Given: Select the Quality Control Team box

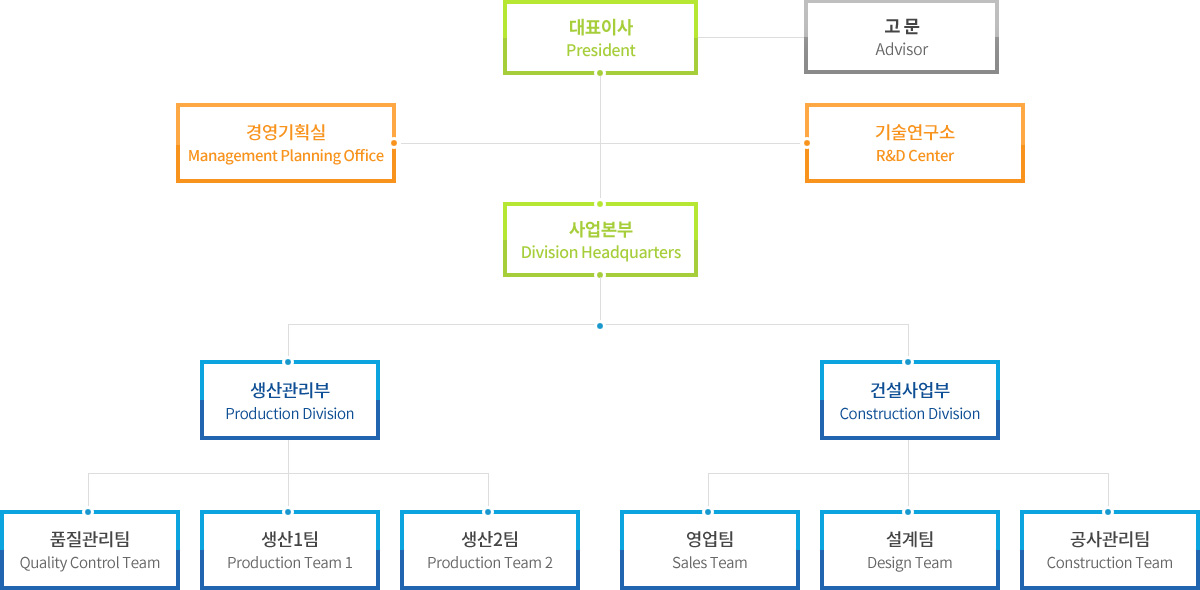Looking at the screenshot, I should (90, 550).
